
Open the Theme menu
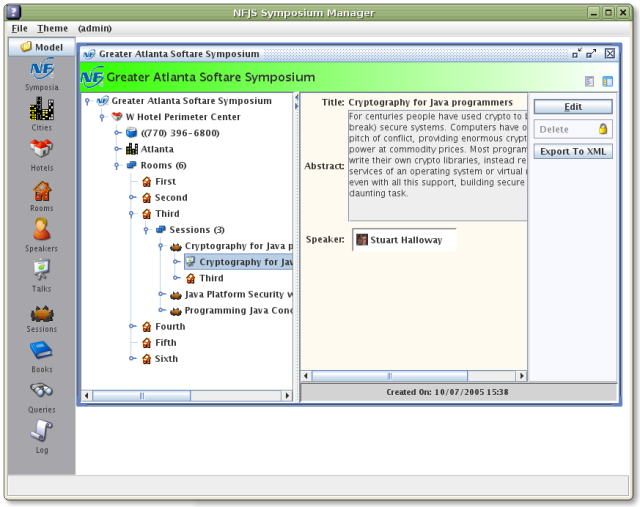(x=53, y=28)
